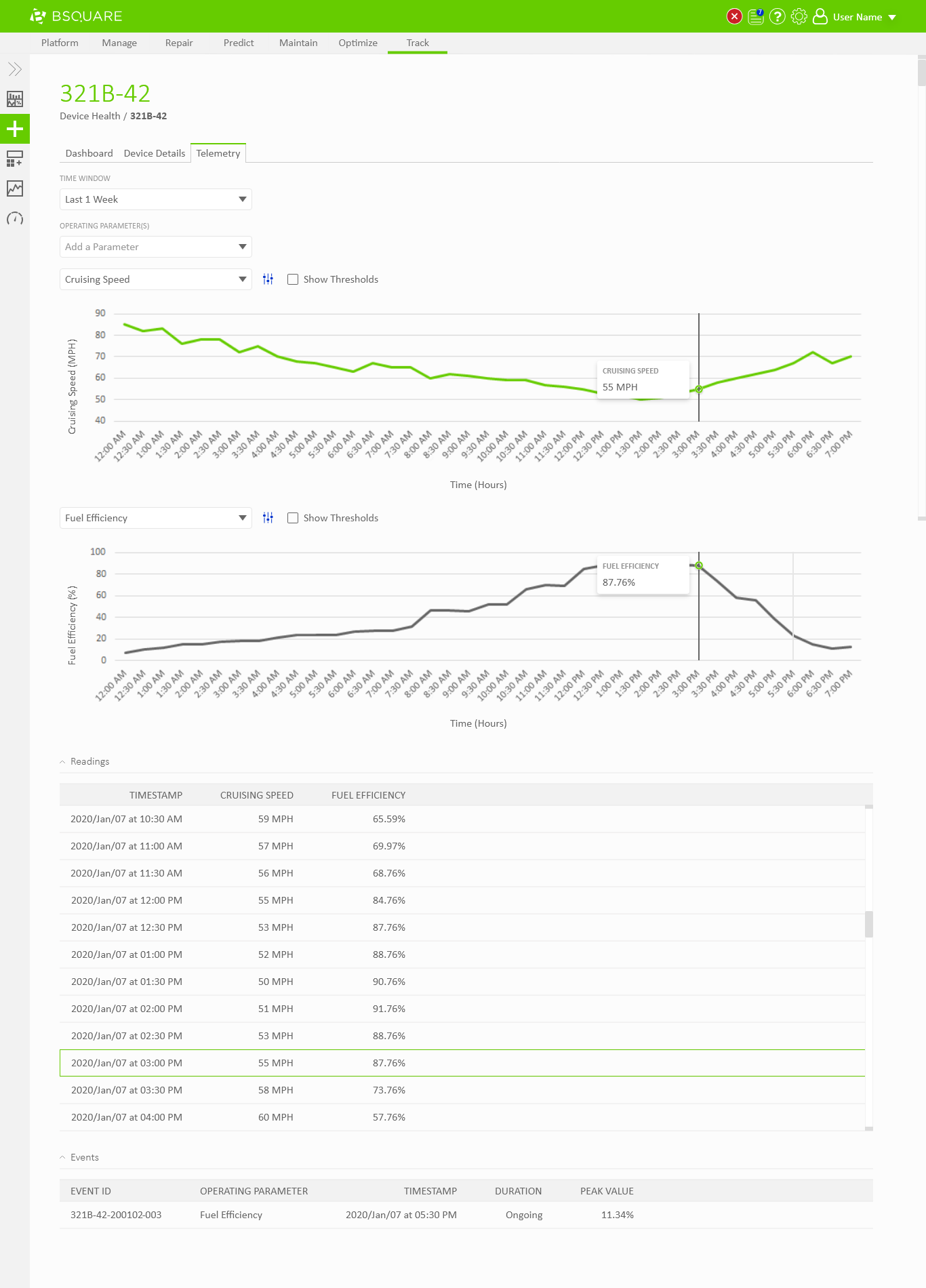Click the green plus sidebar icon

(x=15, y=129)
